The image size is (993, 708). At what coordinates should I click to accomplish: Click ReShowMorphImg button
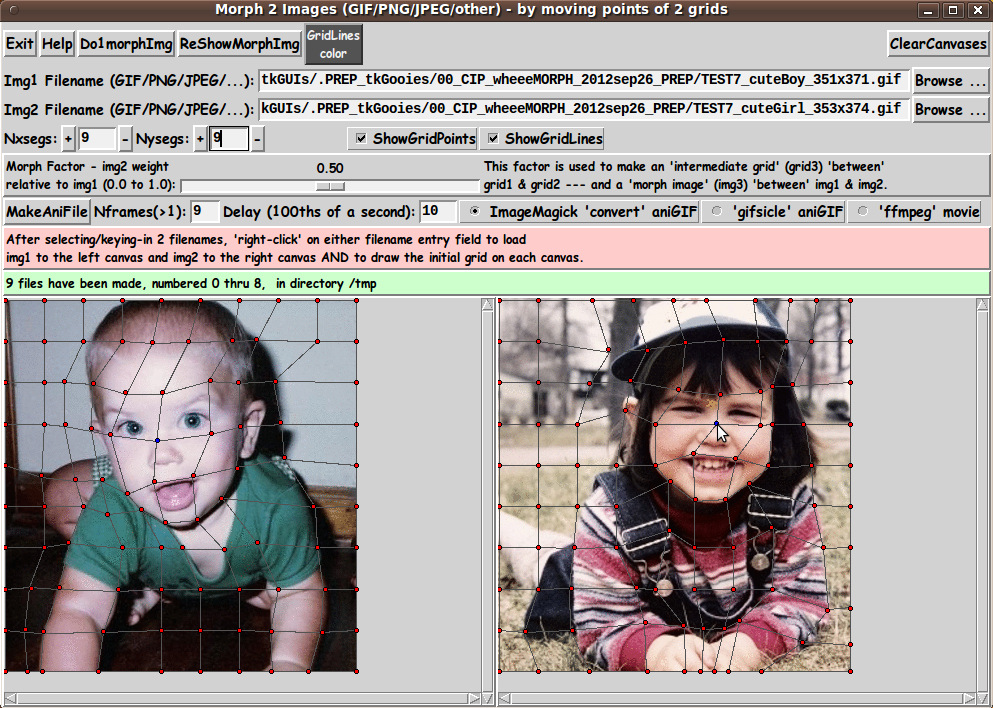point(239,44)
